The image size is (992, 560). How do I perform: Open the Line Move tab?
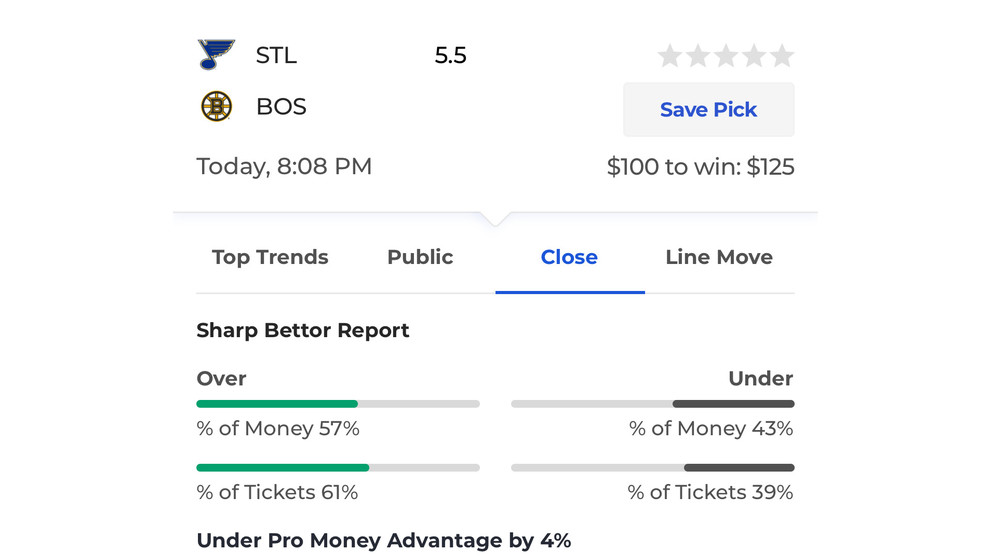719,257
